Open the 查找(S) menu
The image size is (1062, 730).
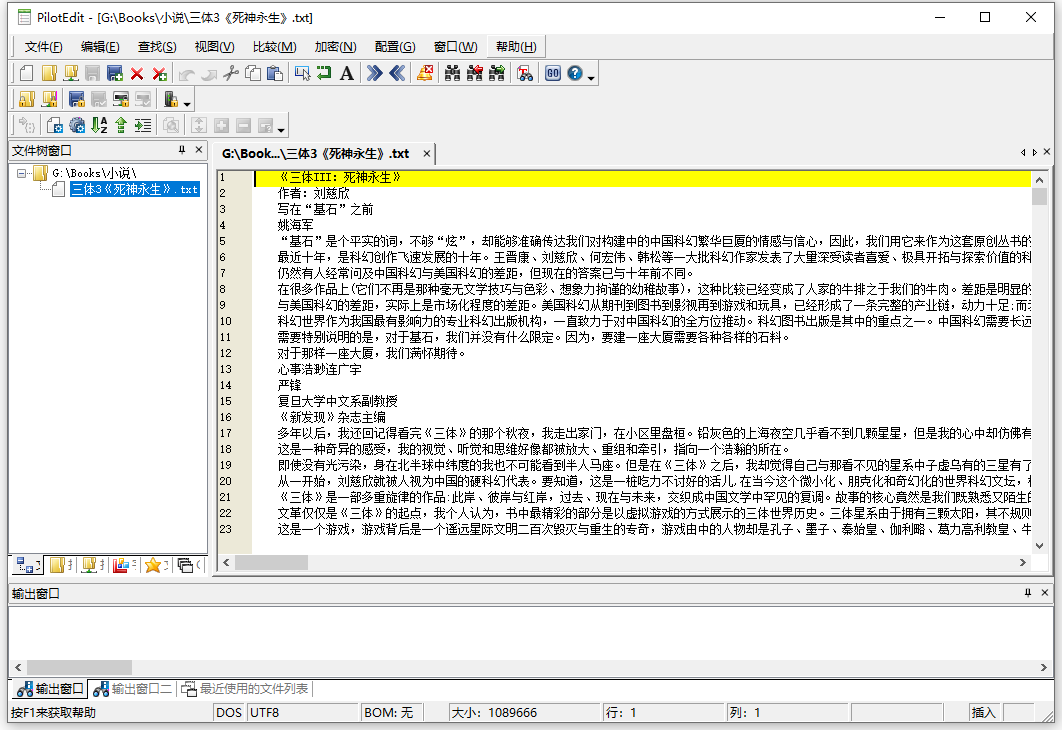[157, 47]
